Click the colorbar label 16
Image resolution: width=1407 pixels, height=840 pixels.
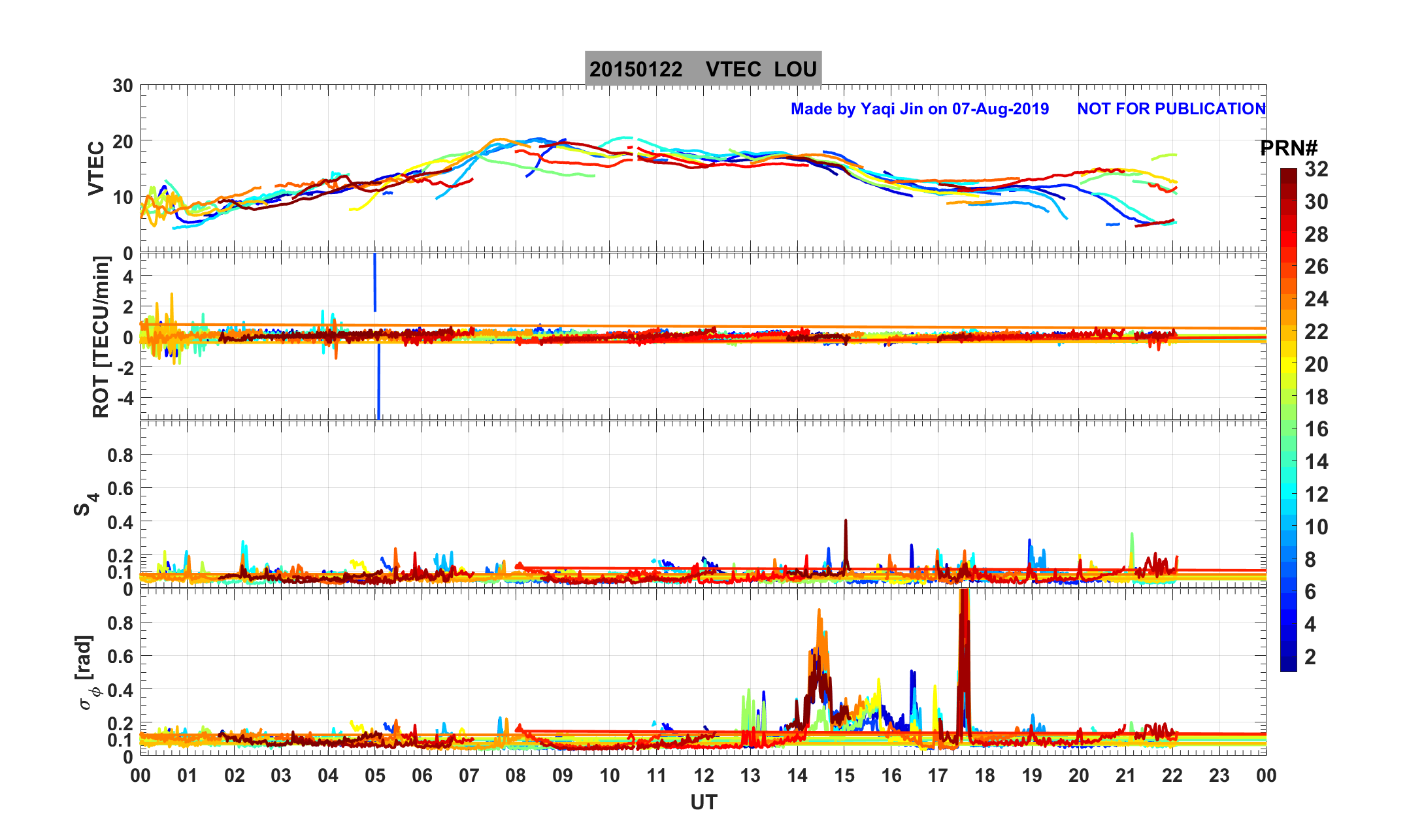1316,429
